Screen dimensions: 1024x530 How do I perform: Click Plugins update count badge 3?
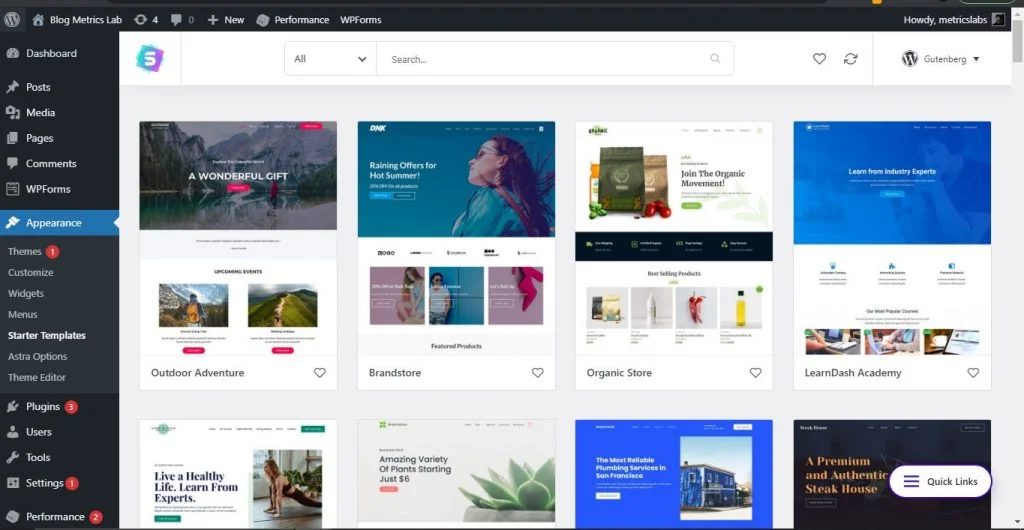pos(71,407)
